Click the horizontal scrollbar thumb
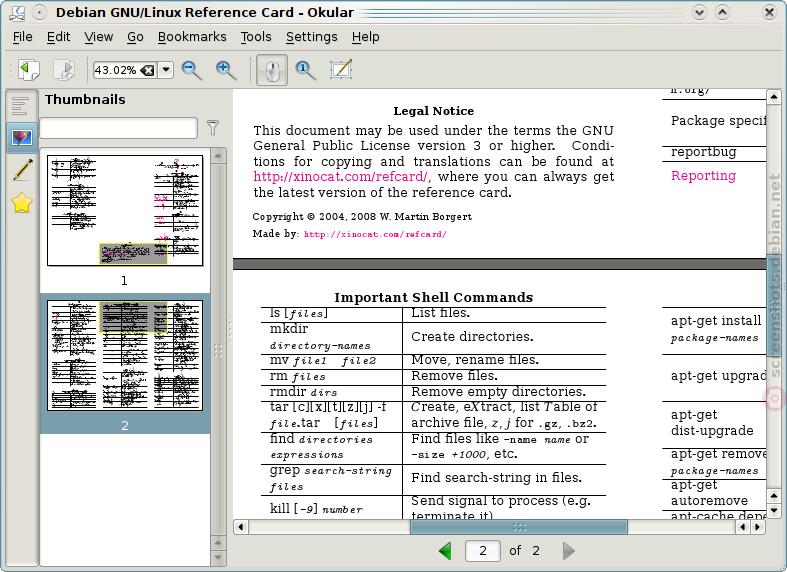Screen dimensions: 787x572 [x=519, y=527]
